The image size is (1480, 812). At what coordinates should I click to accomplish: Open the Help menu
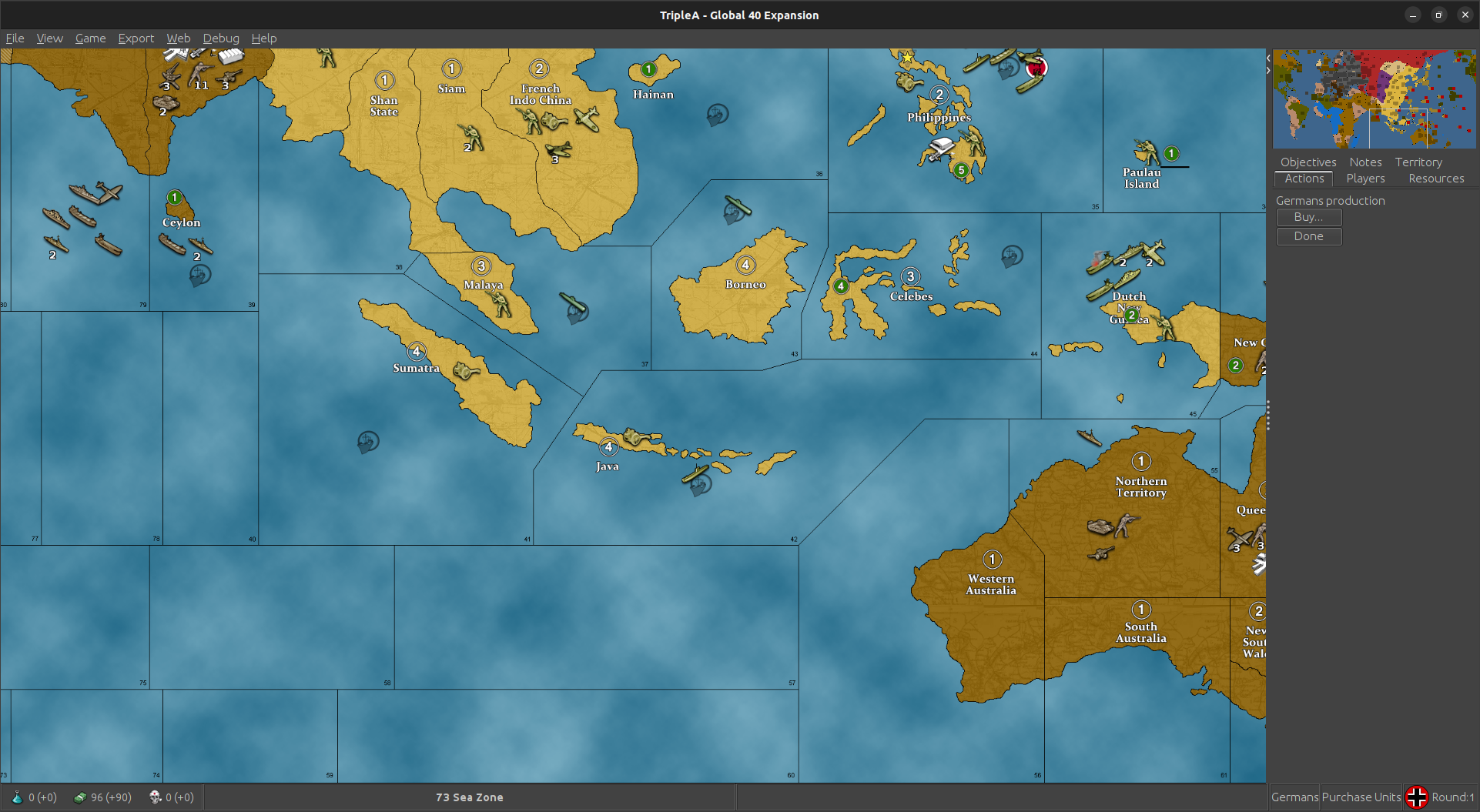click(263, 38)
